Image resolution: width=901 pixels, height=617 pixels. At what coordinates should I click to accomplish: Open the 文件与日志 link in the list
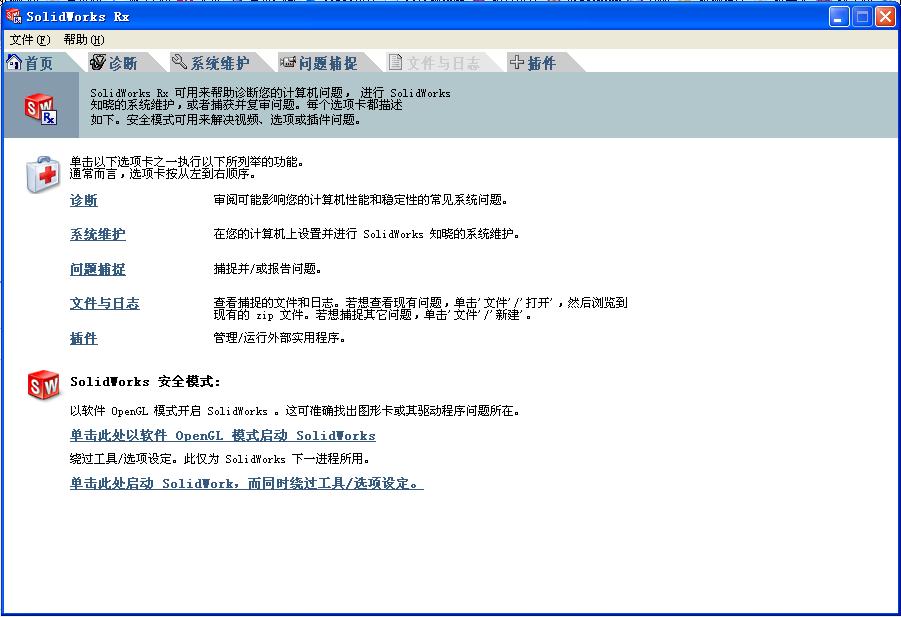(105, 303)
